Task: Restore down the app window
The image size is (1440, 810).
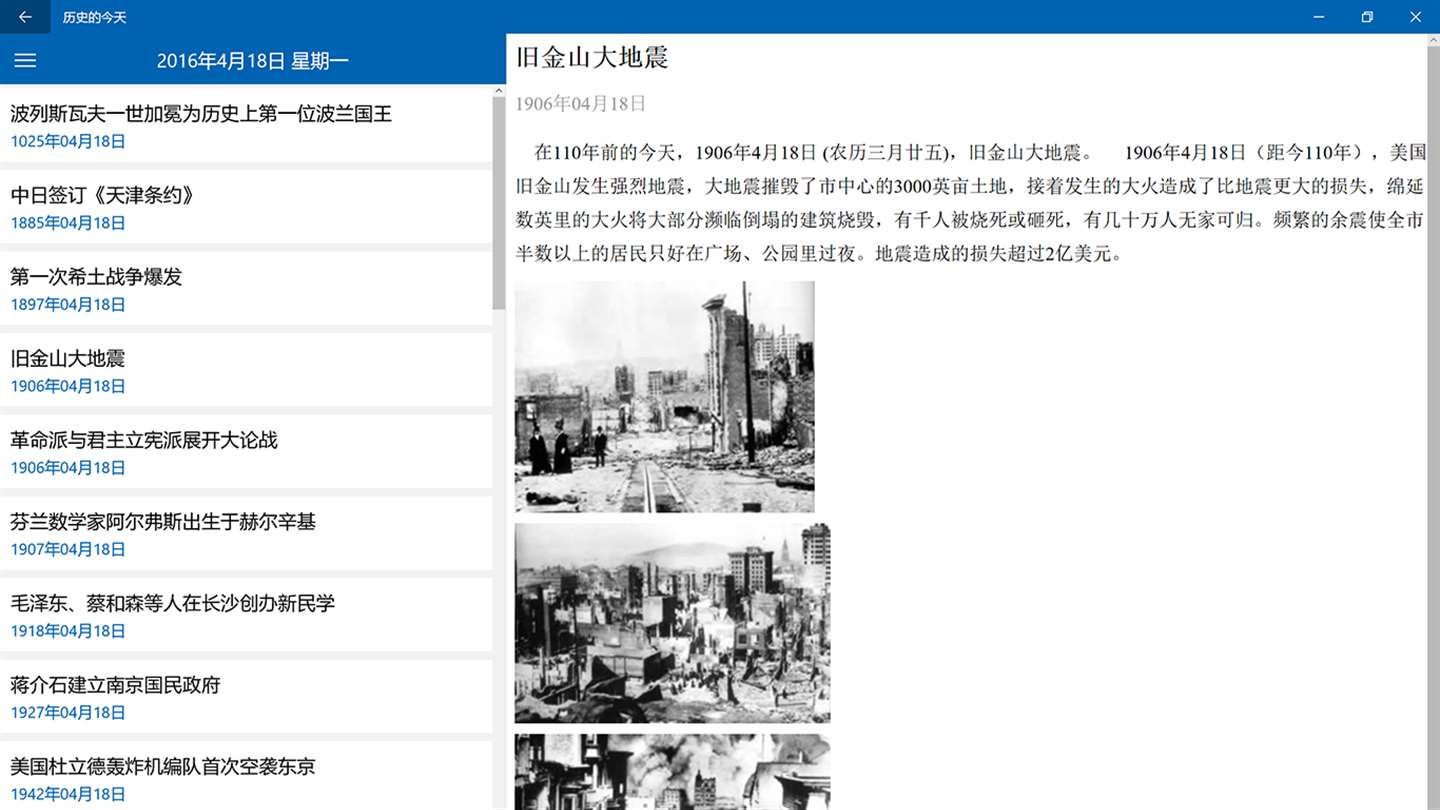Action: click(x=1367, y=17)
